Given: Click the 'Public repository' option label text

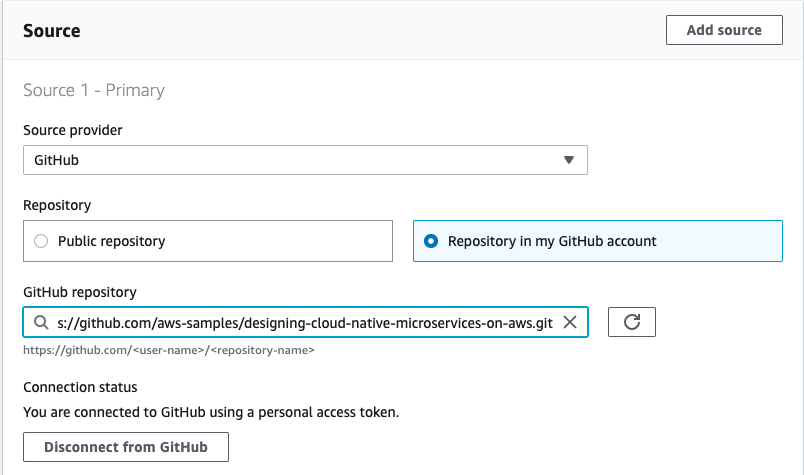Looking at the screenshot, I should [112, 241].
